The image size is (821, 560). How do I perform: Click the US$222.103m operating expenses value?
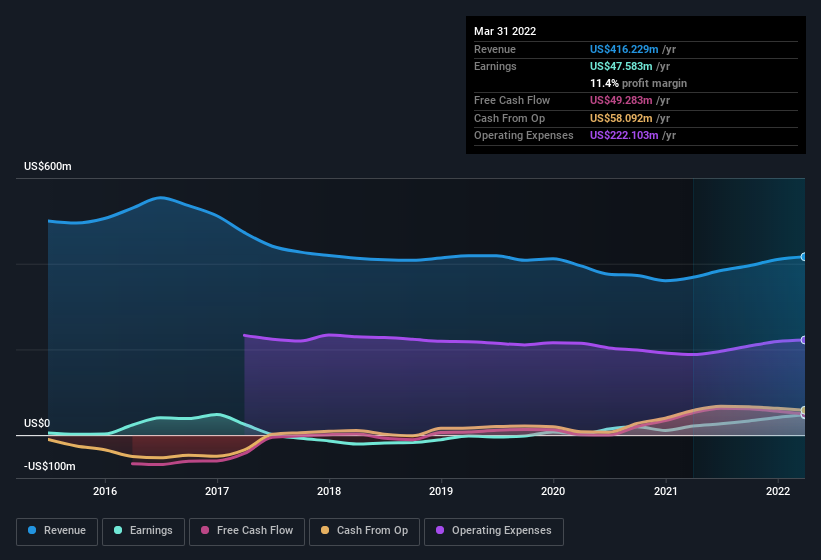(x=624, y=136)
